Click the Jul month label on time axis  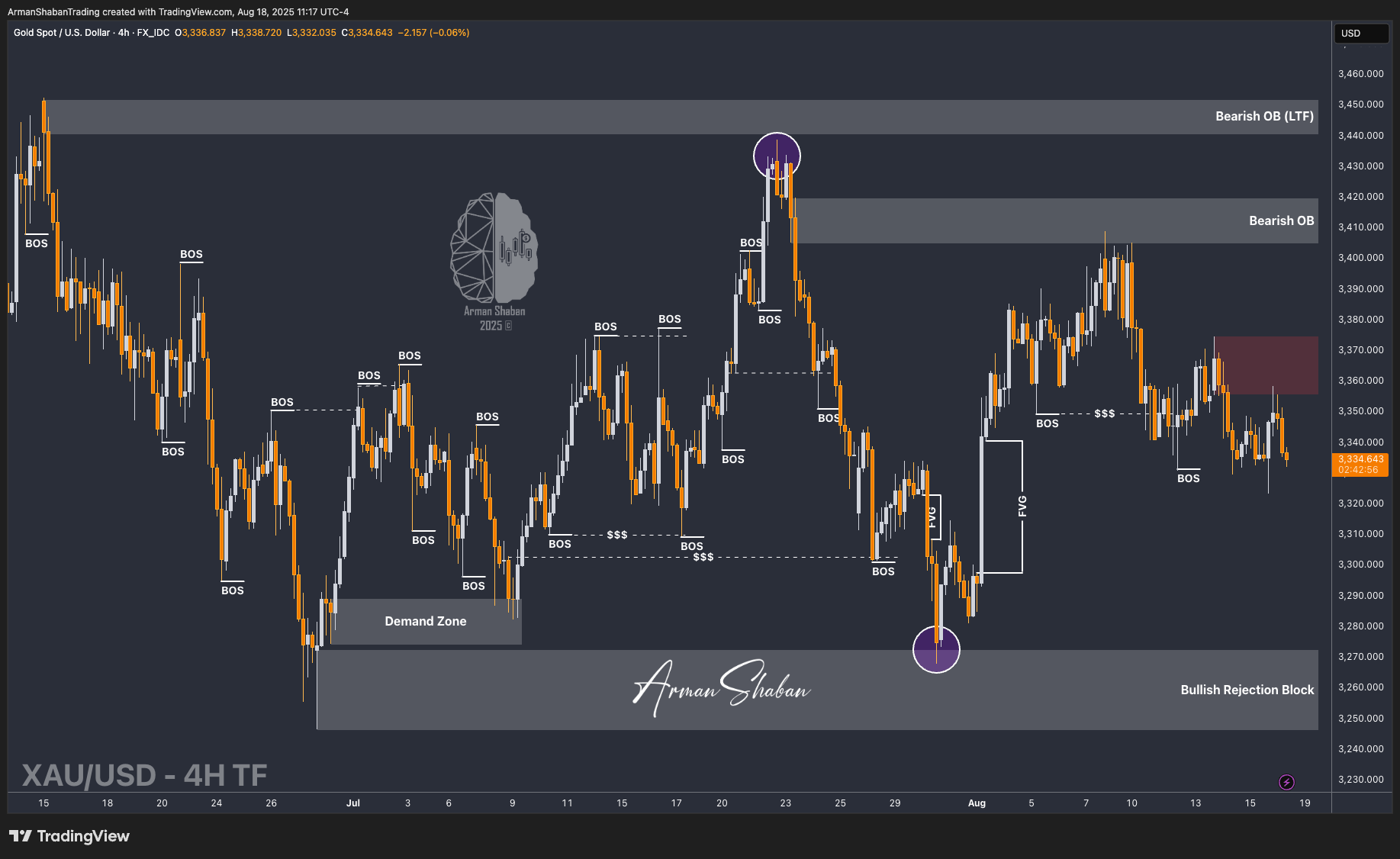(x=352, y=803)
